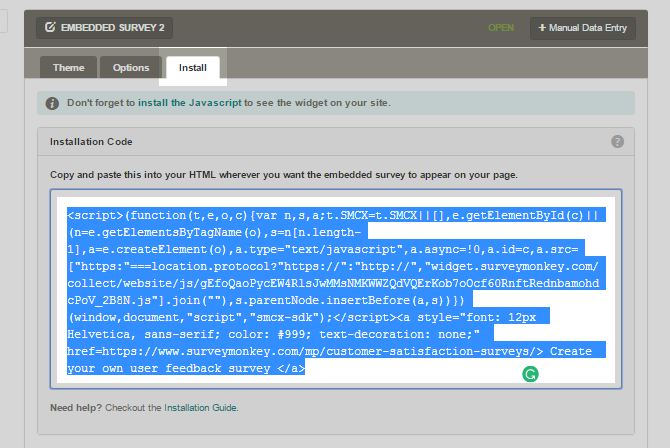Click the plus icon on Manual Data Entry

click(x=542, y=28)
